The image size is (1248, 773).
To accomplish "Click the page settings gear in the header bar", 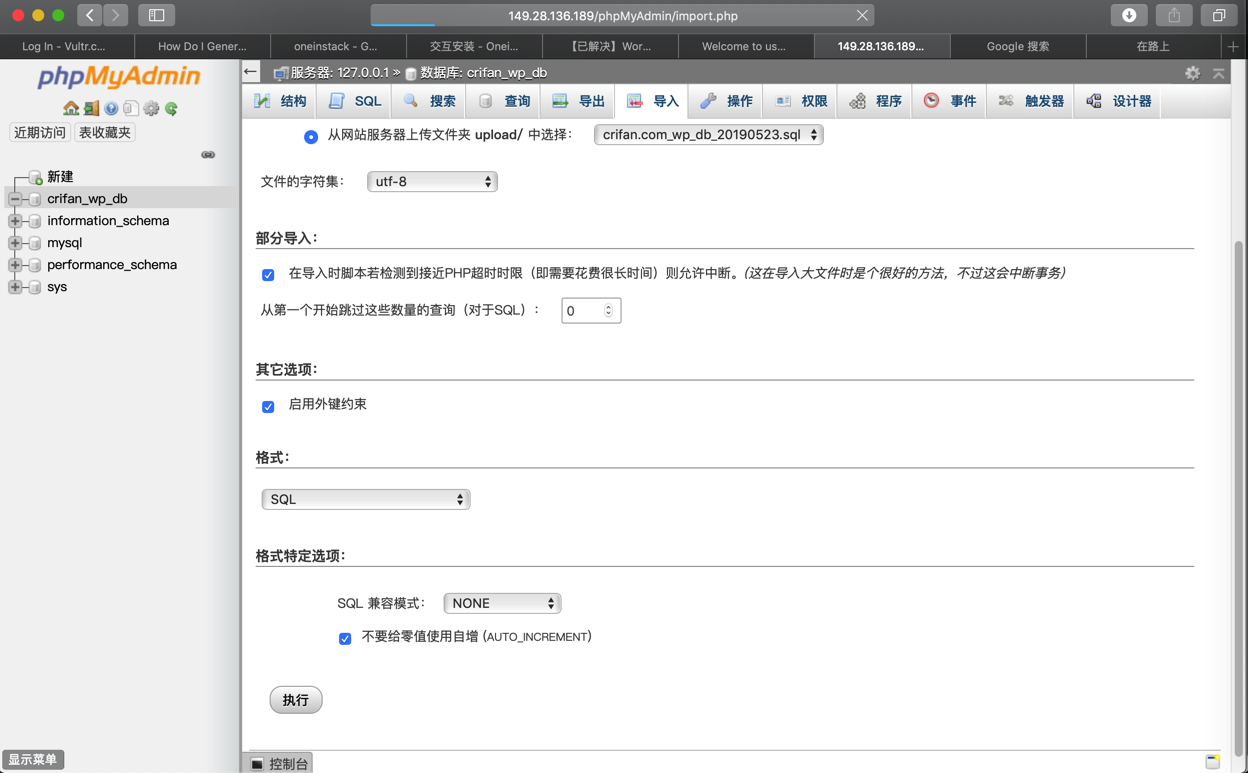I will coord(1192,73).
